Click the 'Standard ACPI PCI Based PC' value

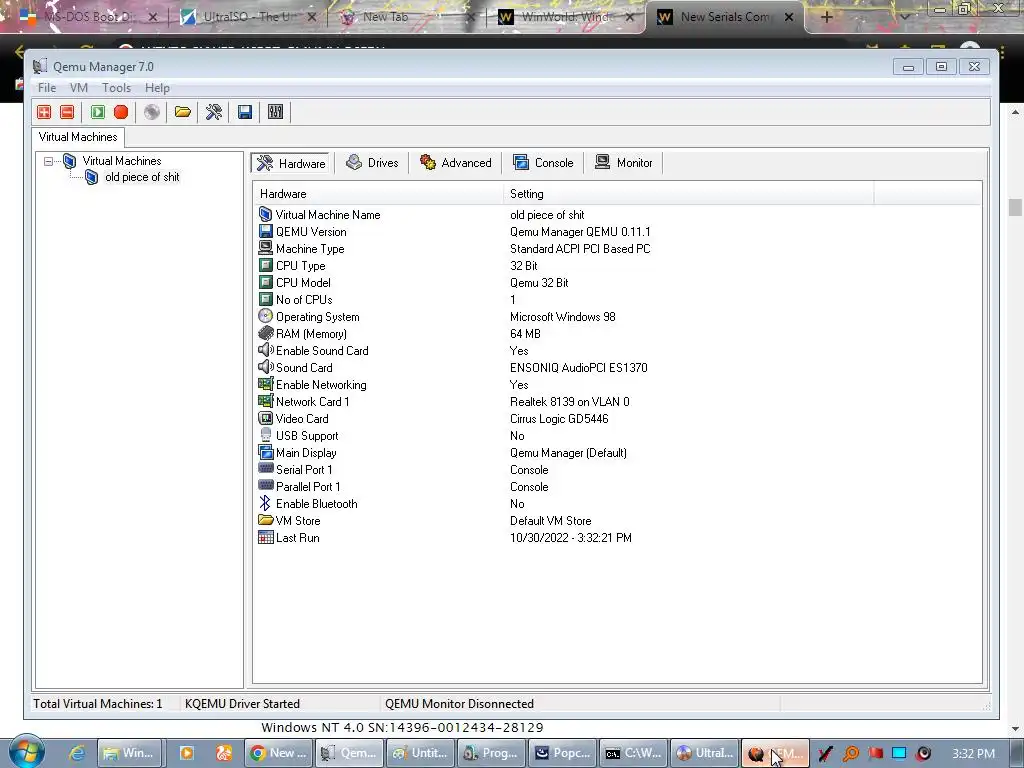tap(580, 249)
